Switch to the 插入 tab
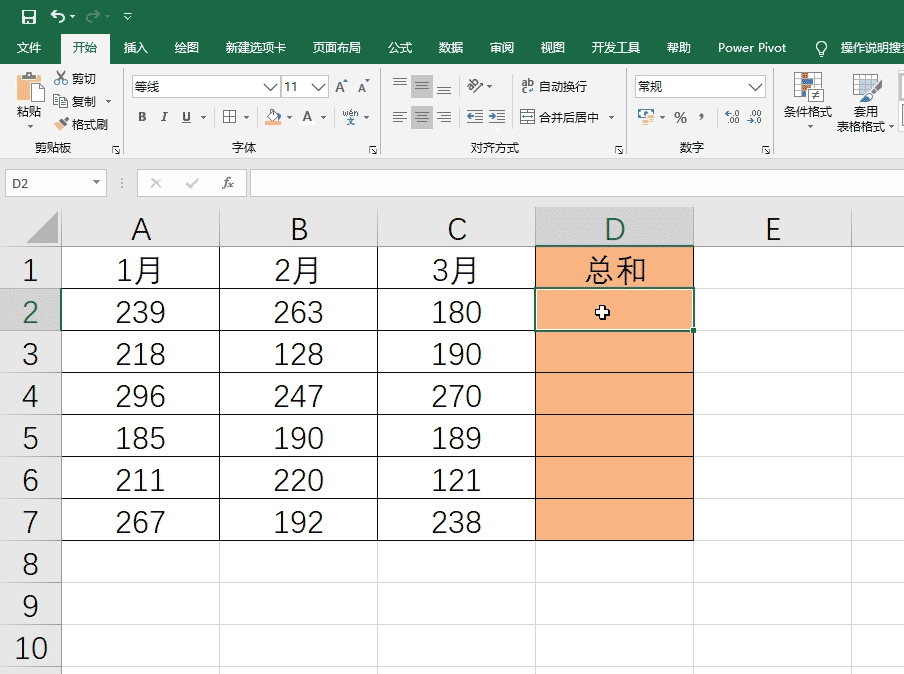The image size is (904, 674). (x=135, y=48)
